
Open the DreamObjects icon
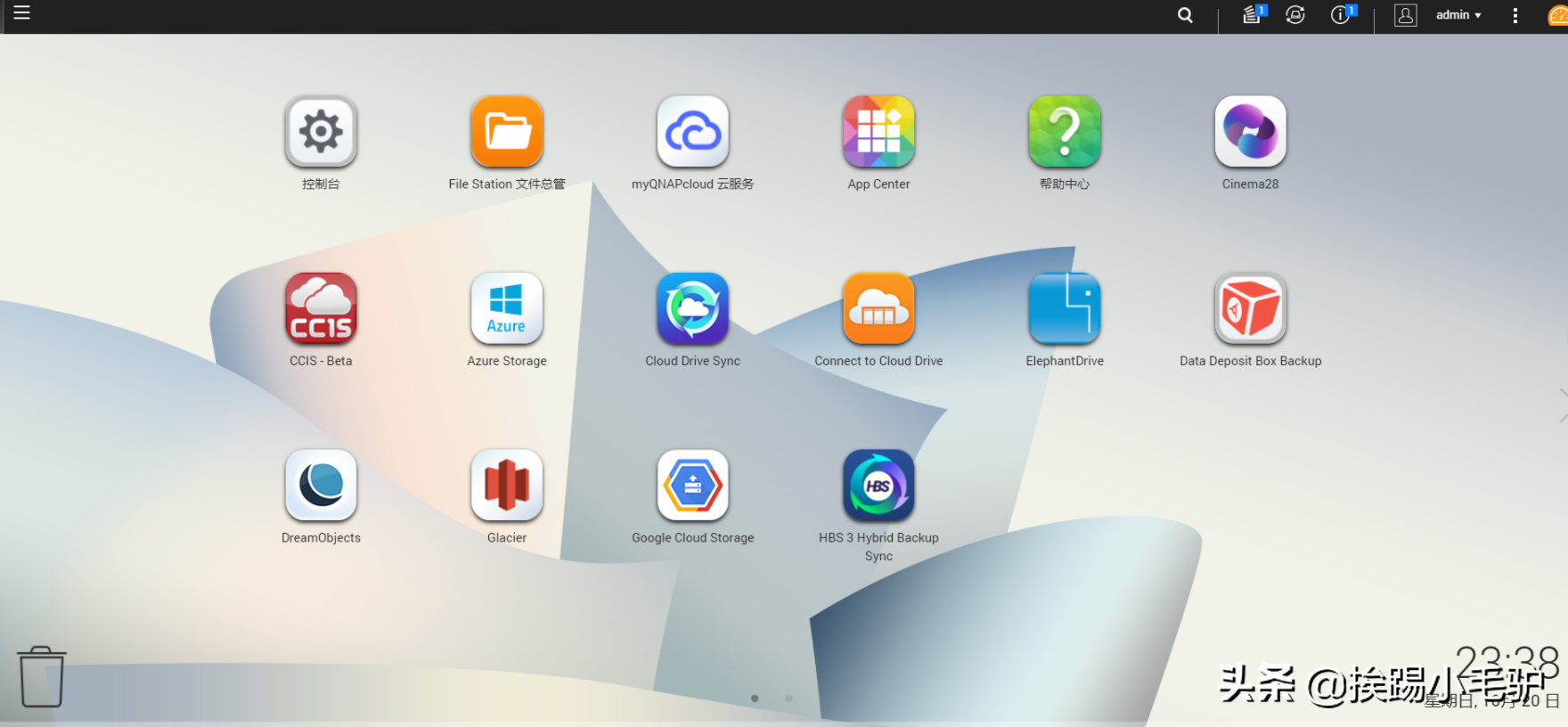point(321,486)
